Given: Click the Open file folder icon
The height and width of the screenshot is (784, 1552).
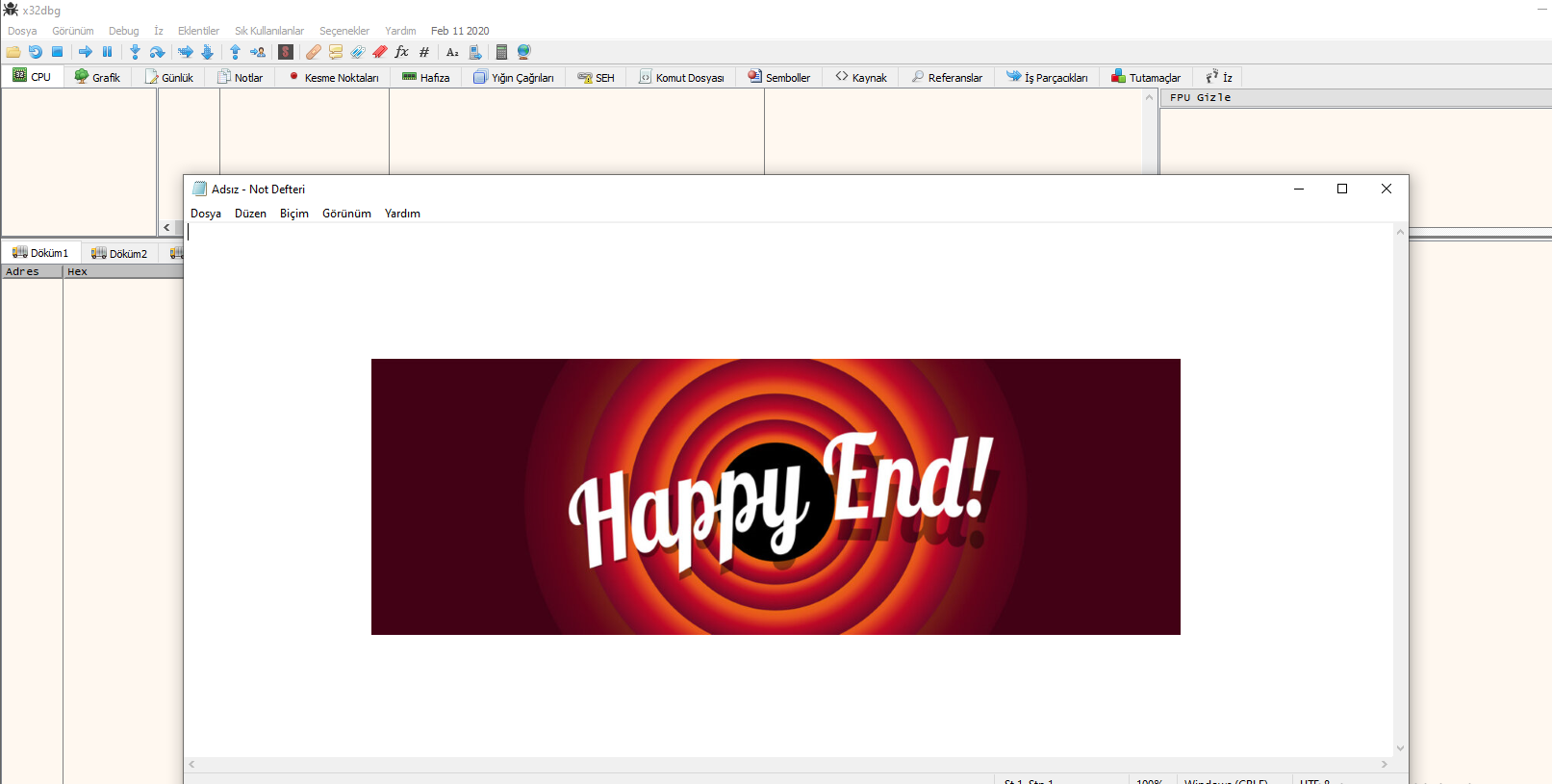Looking at the screenshot, I should pos(13,52).
